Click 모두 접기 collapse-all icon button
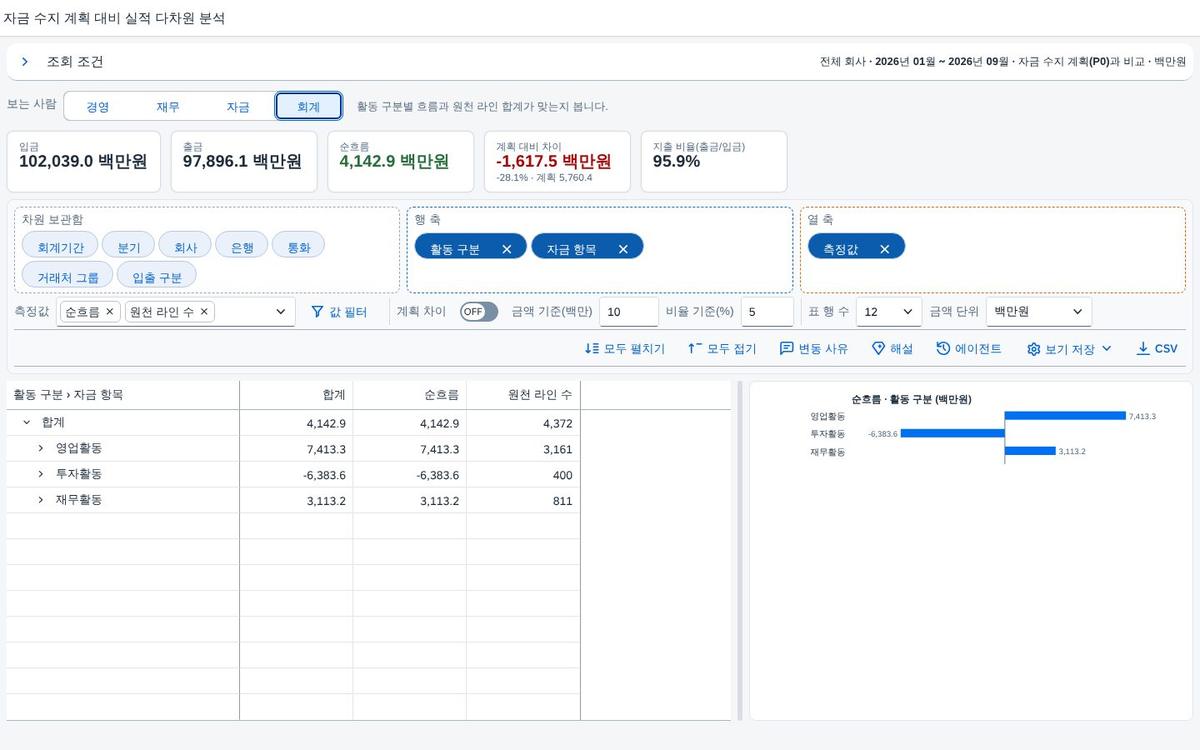This screenshot has height=750, width=1200. [x=721, y=349]
